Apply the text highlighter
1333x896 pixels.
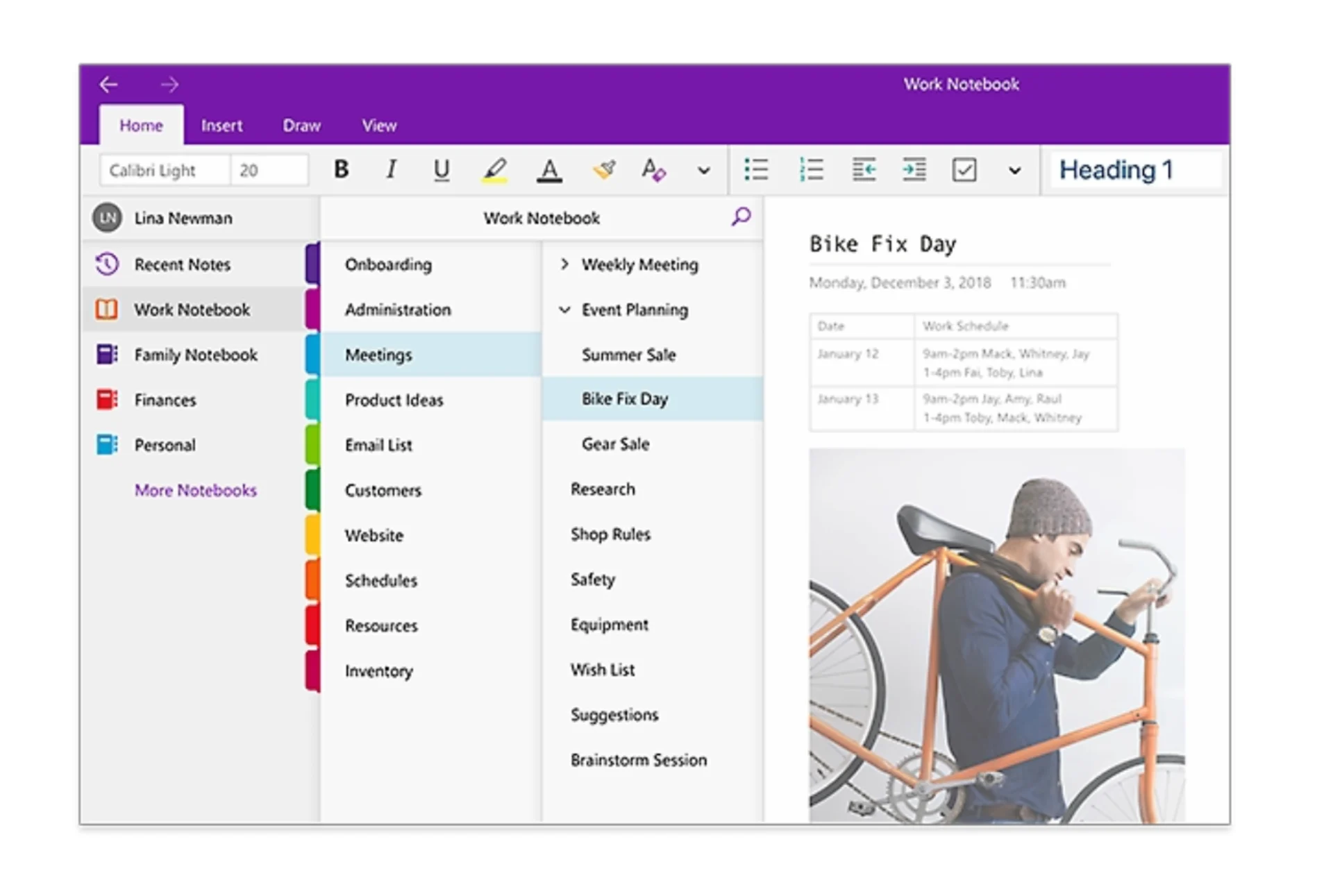point(495,169)
